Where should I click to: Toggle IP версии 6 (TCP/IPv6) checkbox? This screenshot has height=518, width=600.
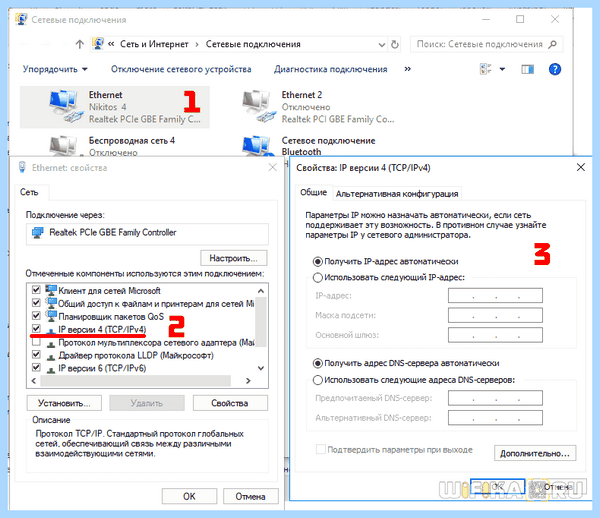point(36,368)
